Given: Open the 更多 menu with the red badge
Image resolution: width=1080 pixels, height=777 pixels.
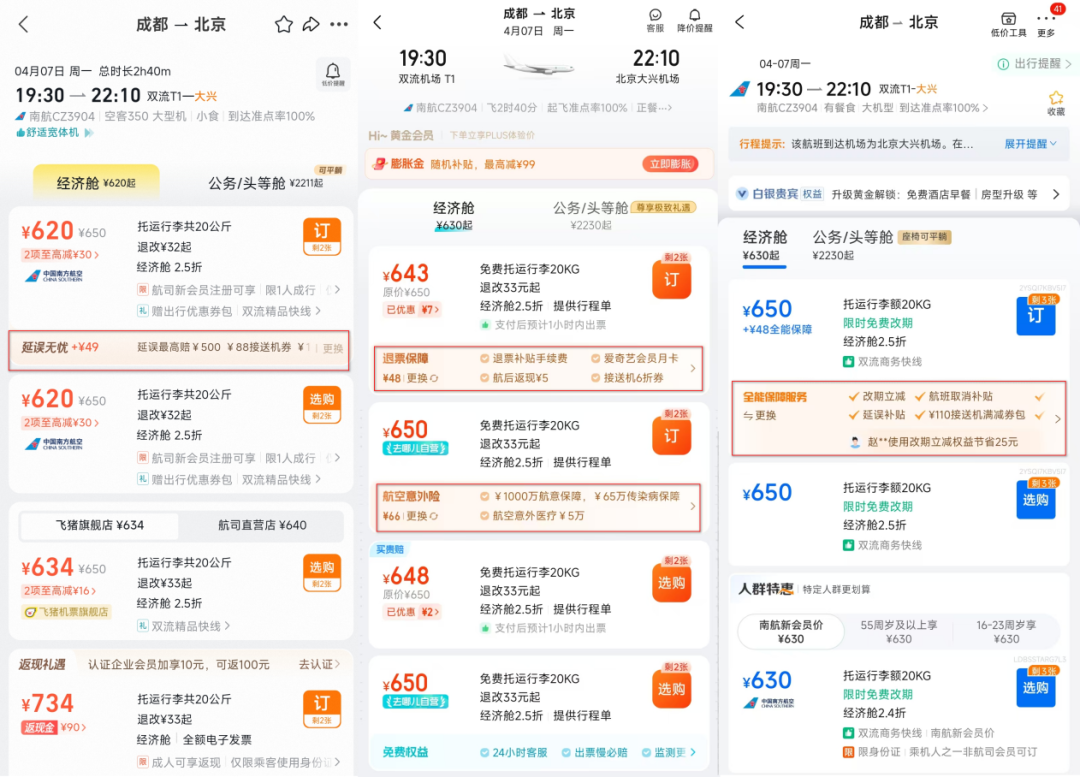Looking at the screenshot, I should pyautogui.click(x=1046, y=24).
